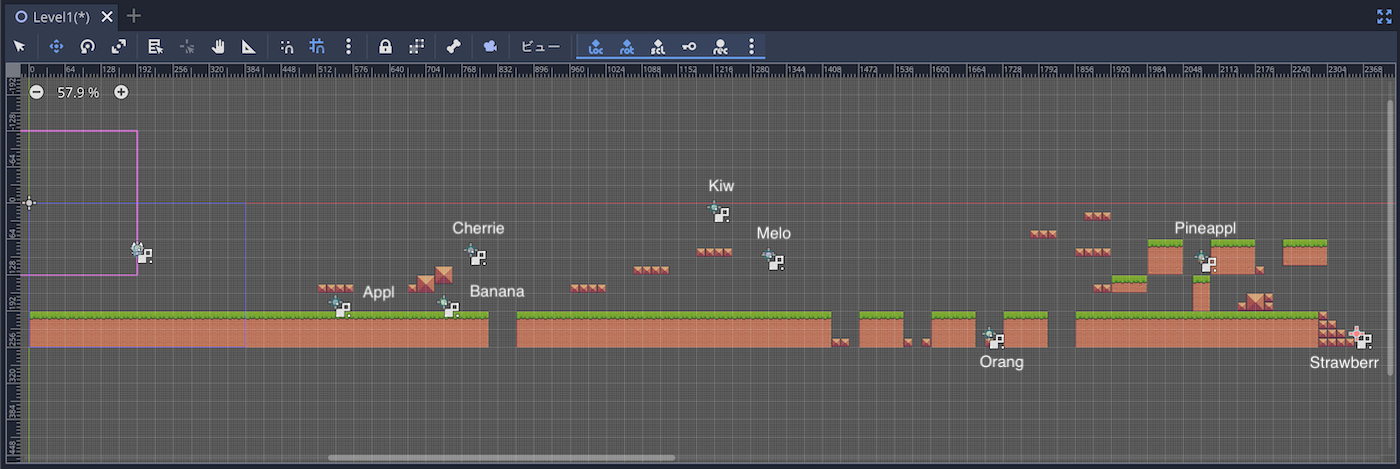Open skeleton bone options

tap(453, 46)
